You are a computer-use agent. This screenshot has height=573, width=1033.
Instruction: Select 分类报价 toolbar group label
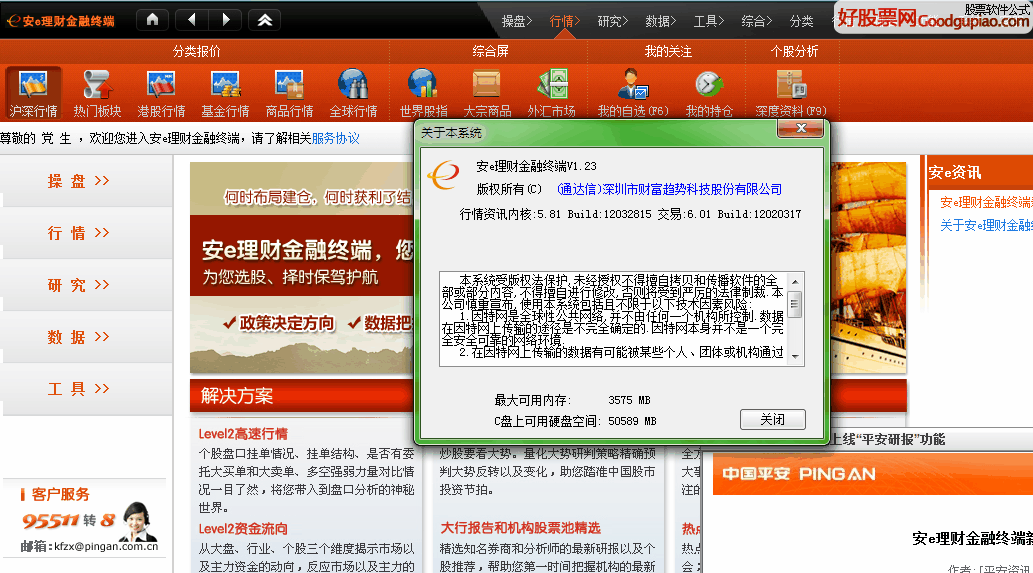point(196,51)
